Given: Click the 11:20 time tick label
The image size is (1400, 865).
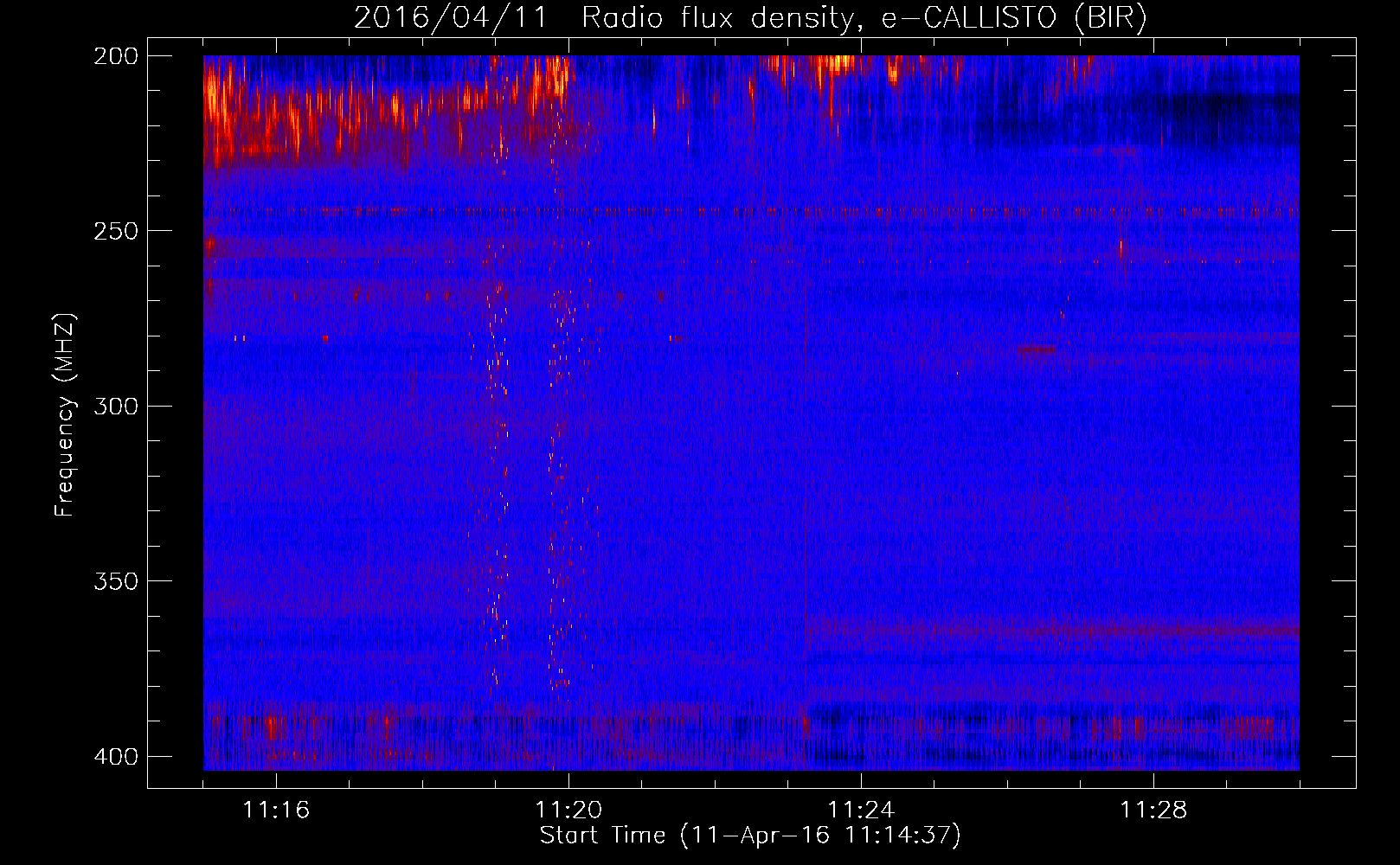Looking at the screenshot, I should click(568, 810).
